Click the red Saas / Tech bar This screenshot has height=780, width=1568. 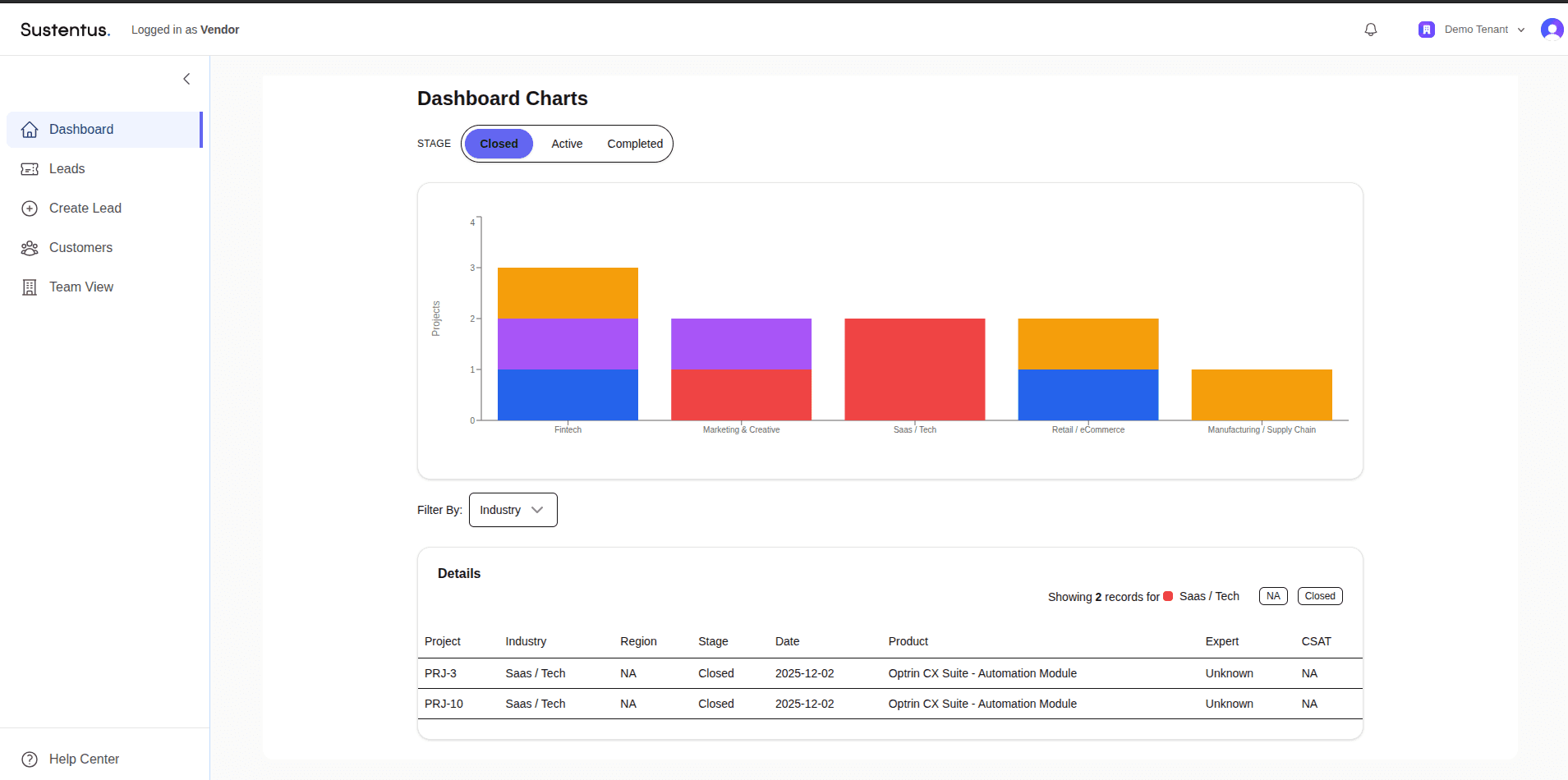click(x=915, y=369)
